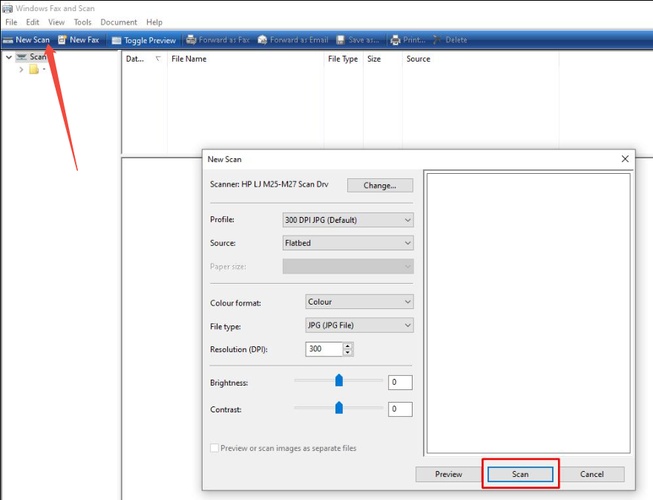The width and height of the screenshot is (653, 500).
Task: Click the Cancel button
Action: [591, 474]
